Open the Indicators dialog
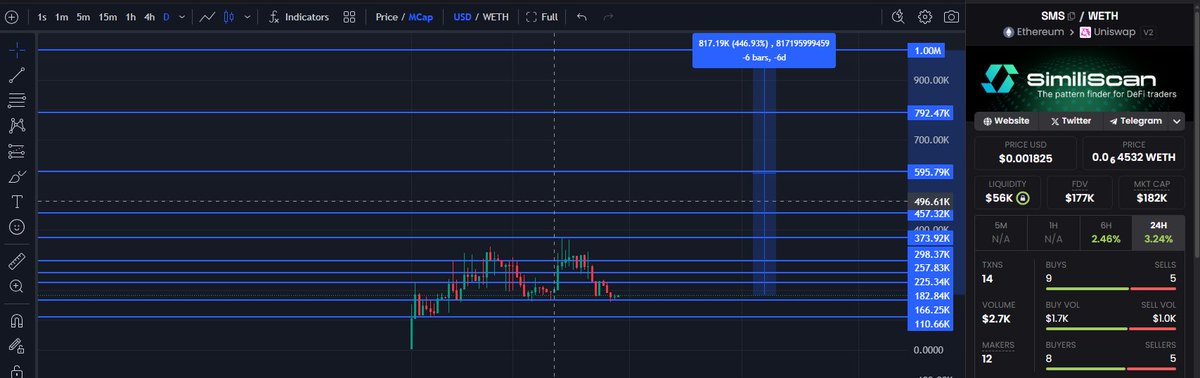The height and width of the screenshot is (378, 1200). [298, 17]
